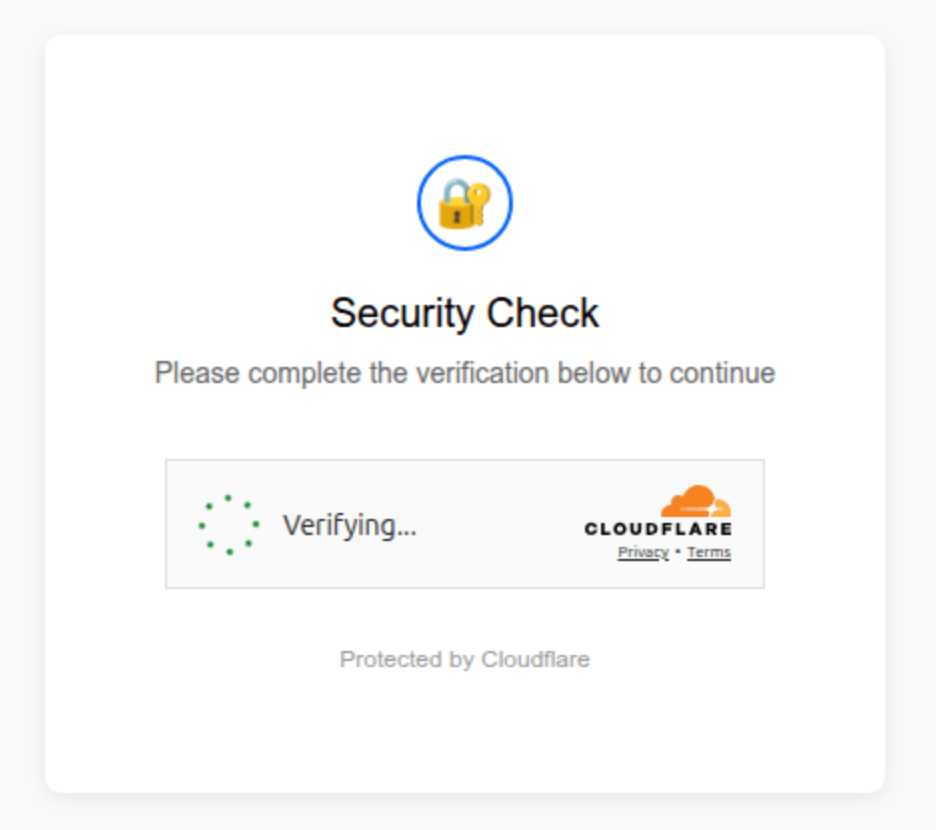Click the word "Protected" in the footer
The width and height of the screenshot is (936, 830).
(379, 659)
